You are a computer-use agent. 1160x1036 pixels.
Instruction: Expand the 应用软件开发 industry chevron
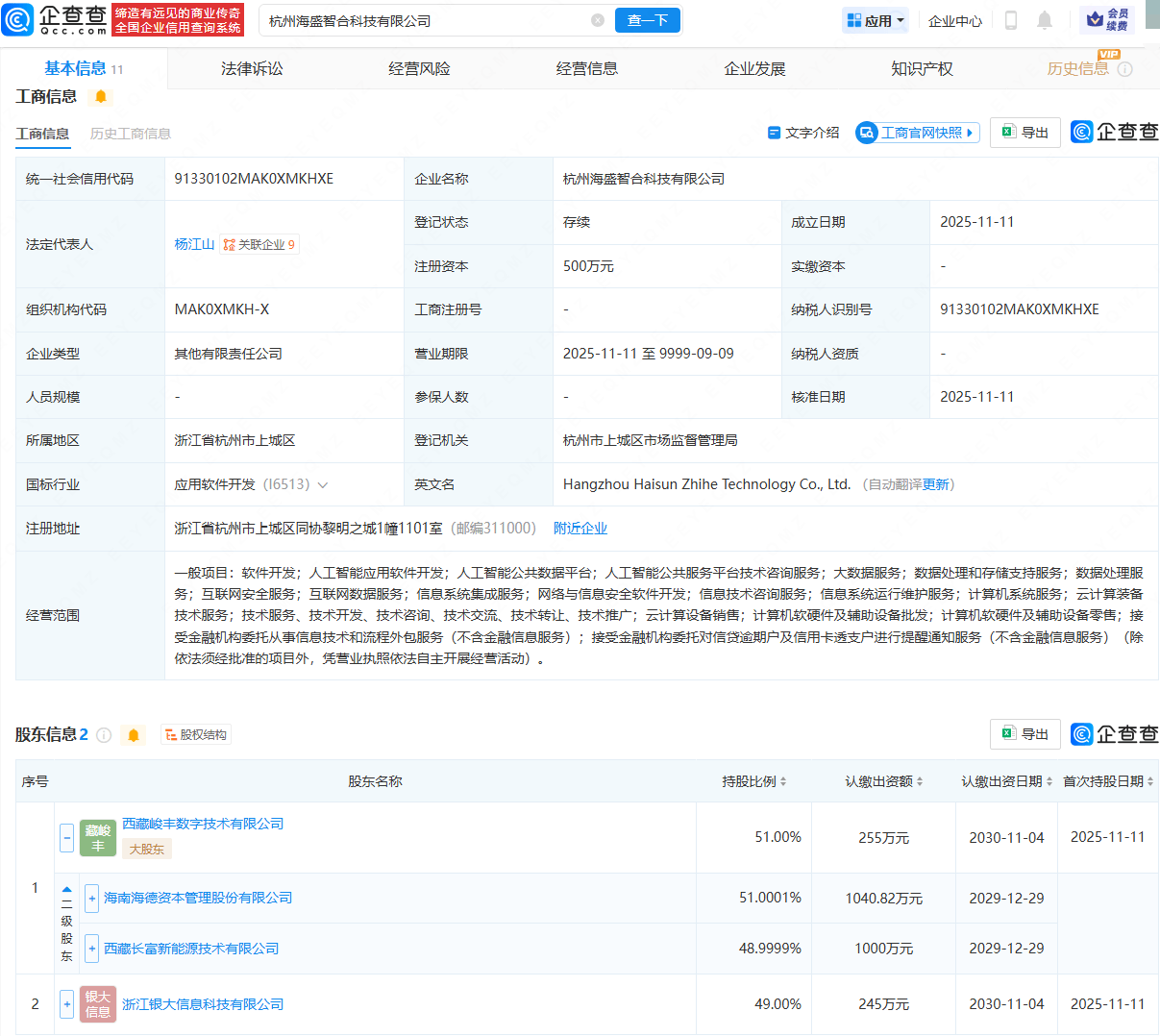[323, 485]
